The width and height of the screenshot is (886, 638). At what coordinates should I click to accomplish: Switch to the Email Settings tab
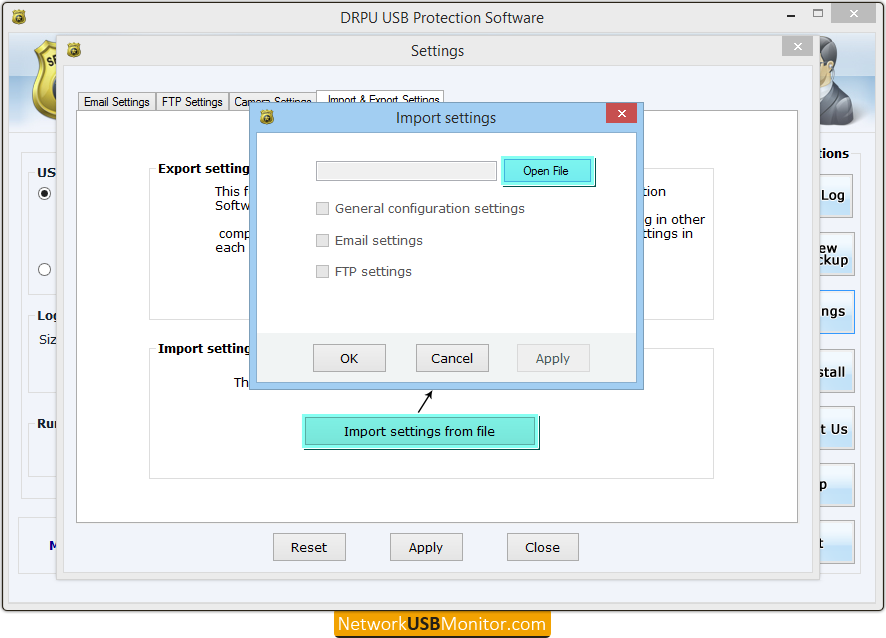coord(116,102)
